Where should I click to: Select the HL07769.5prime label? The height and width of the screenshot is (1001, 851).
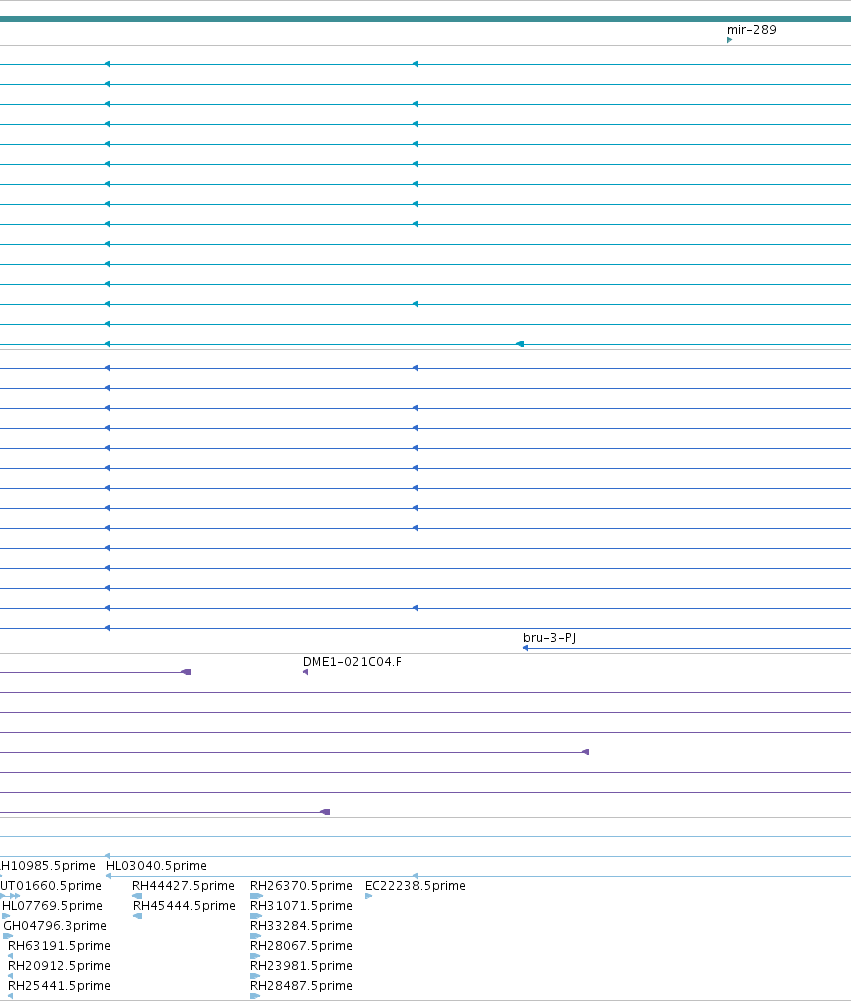pyautogui.click(x=52, y=905)
